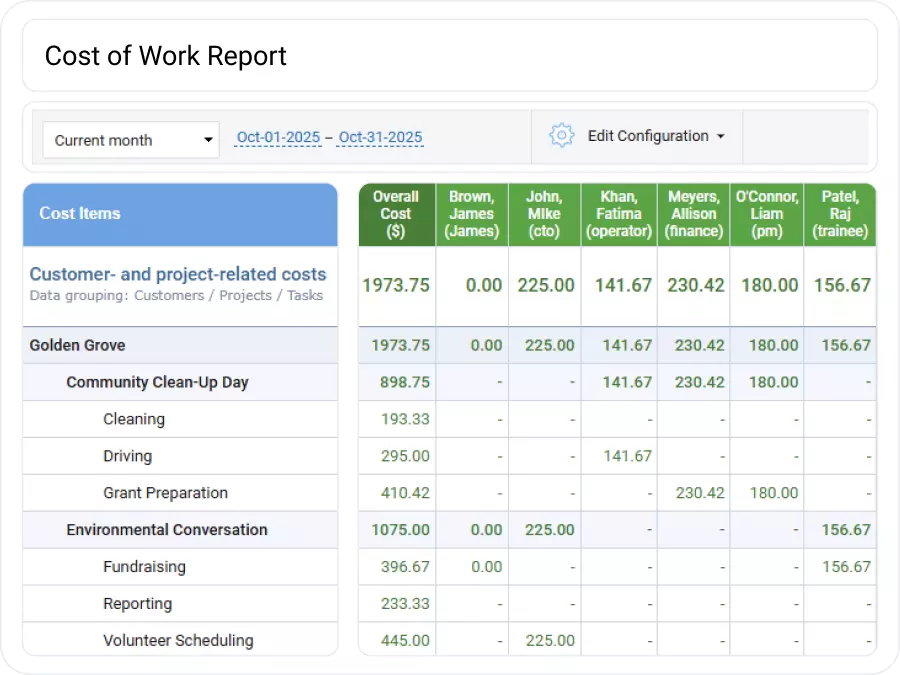Image resolution: width=900 pixels, height=675 pixels.
Task: Collapse the Environmental Conversation project
Action: [x=166, y=530]
